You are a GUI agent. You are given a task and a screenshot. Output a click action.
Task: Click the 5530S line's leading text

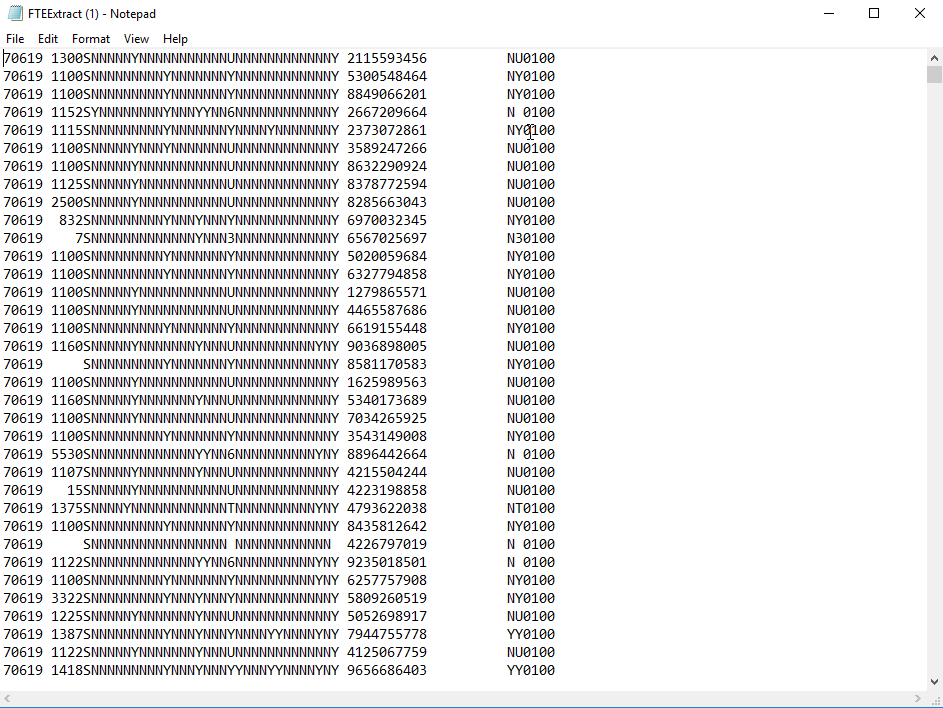tap(171, 455)
